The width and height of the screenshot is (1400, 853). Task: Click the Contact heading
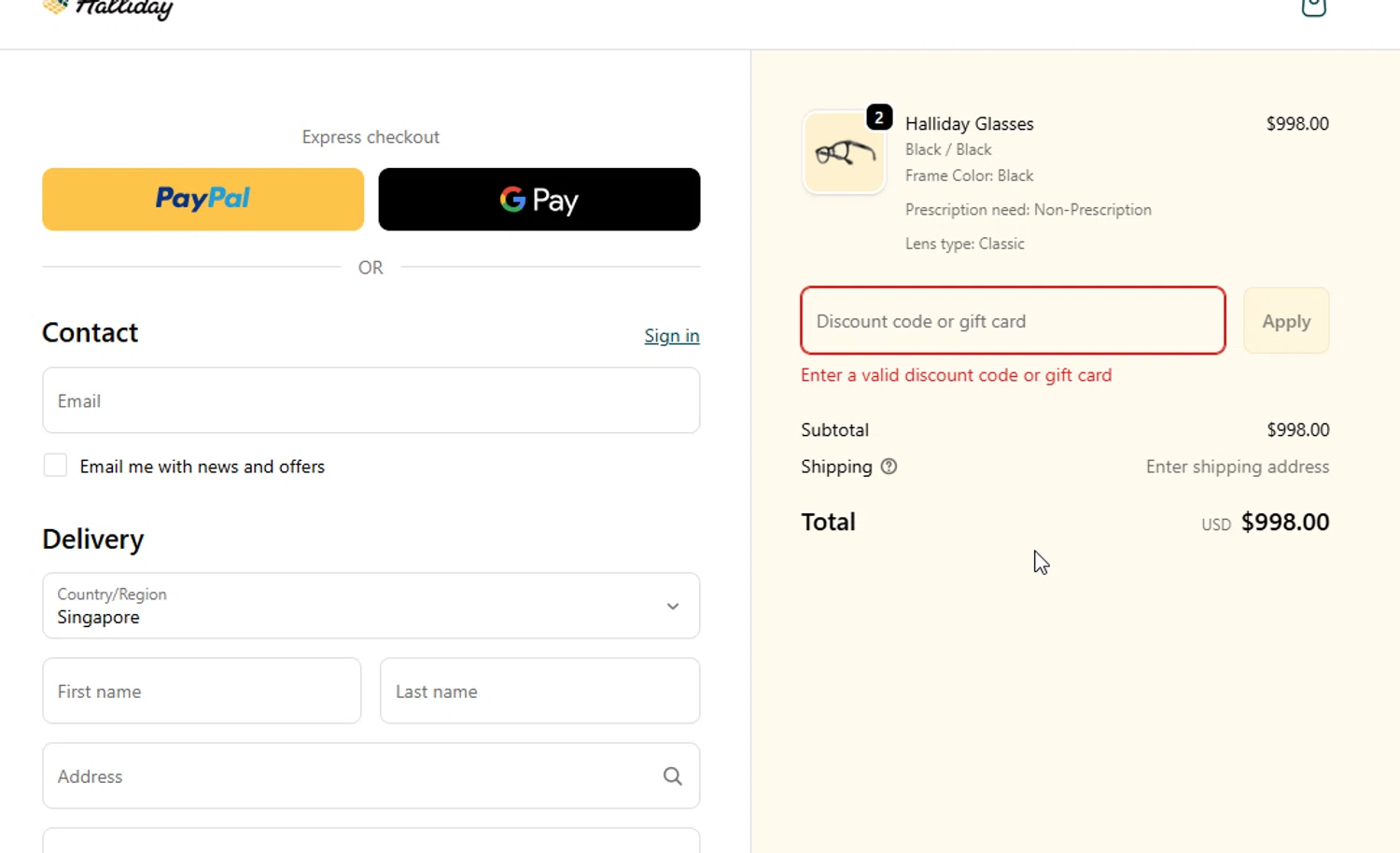(x=90, y=332)
